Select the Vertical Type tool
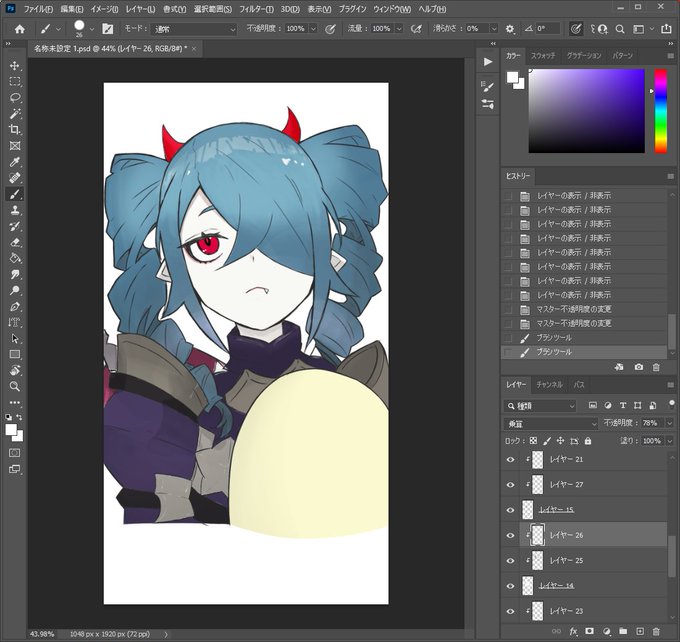 [x=15, y=322]
